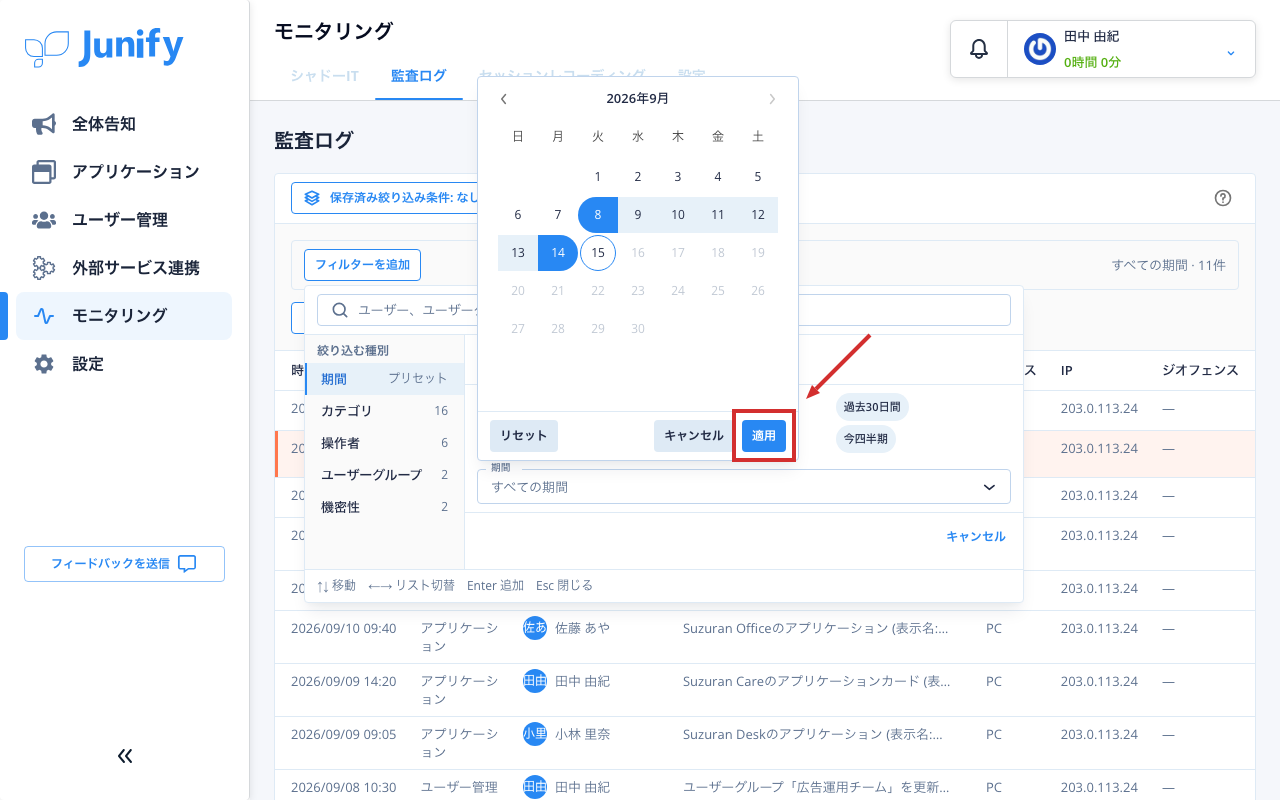This screenshot has height=800, width=1280.
Task: Click すべての期間 · 11件 summary text
Action: pyautogui.click(x=1169, y=265)
